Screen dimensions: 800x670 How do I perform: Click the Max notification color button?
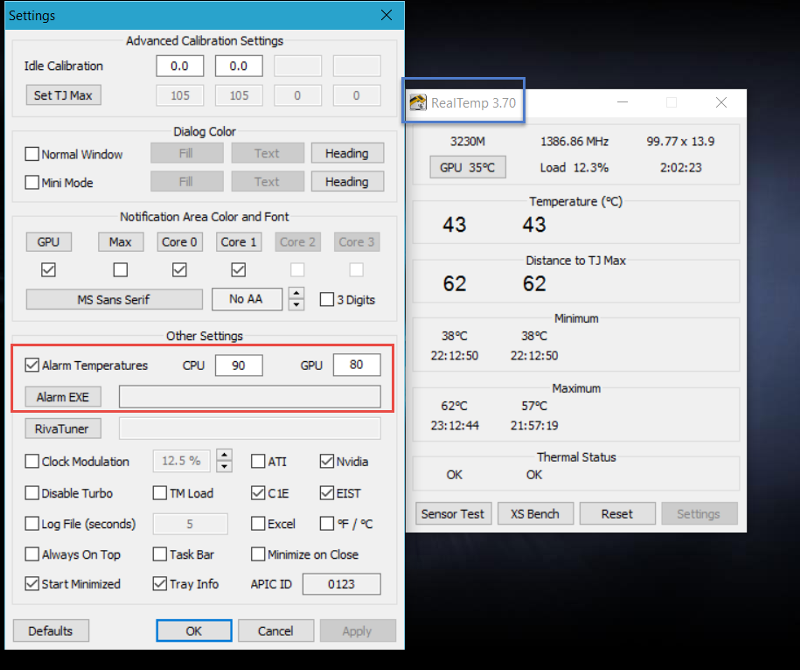(x=120, y=242)
